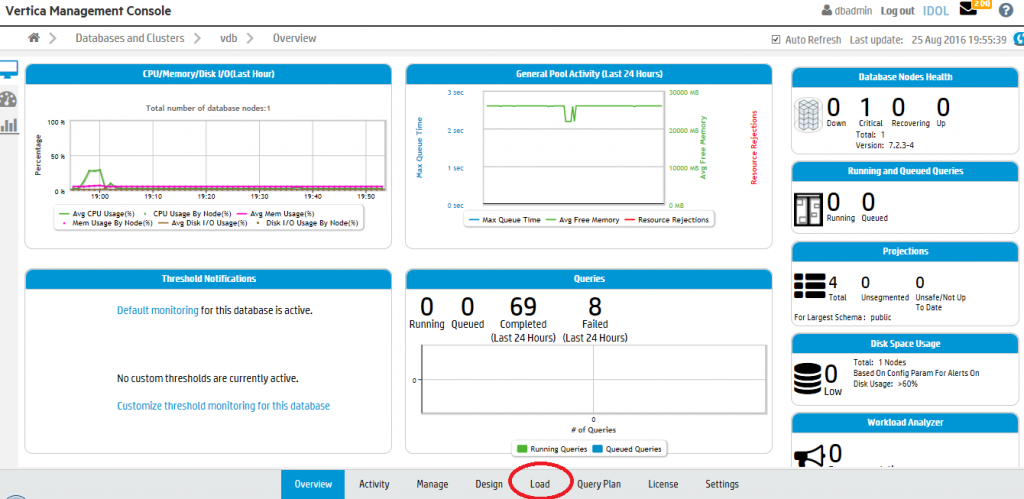Select the bar chart sidebar icon
1024x499 pixels.
tap(8, 125)
